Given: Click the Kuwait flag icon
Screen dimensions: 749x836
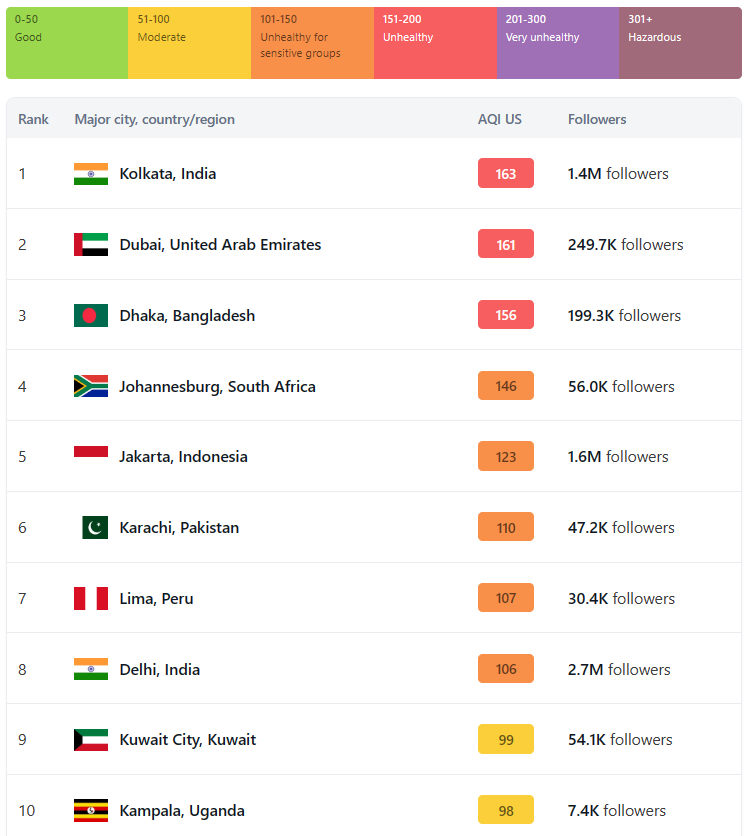Looking at the screenshot, I should pos(91,740).
